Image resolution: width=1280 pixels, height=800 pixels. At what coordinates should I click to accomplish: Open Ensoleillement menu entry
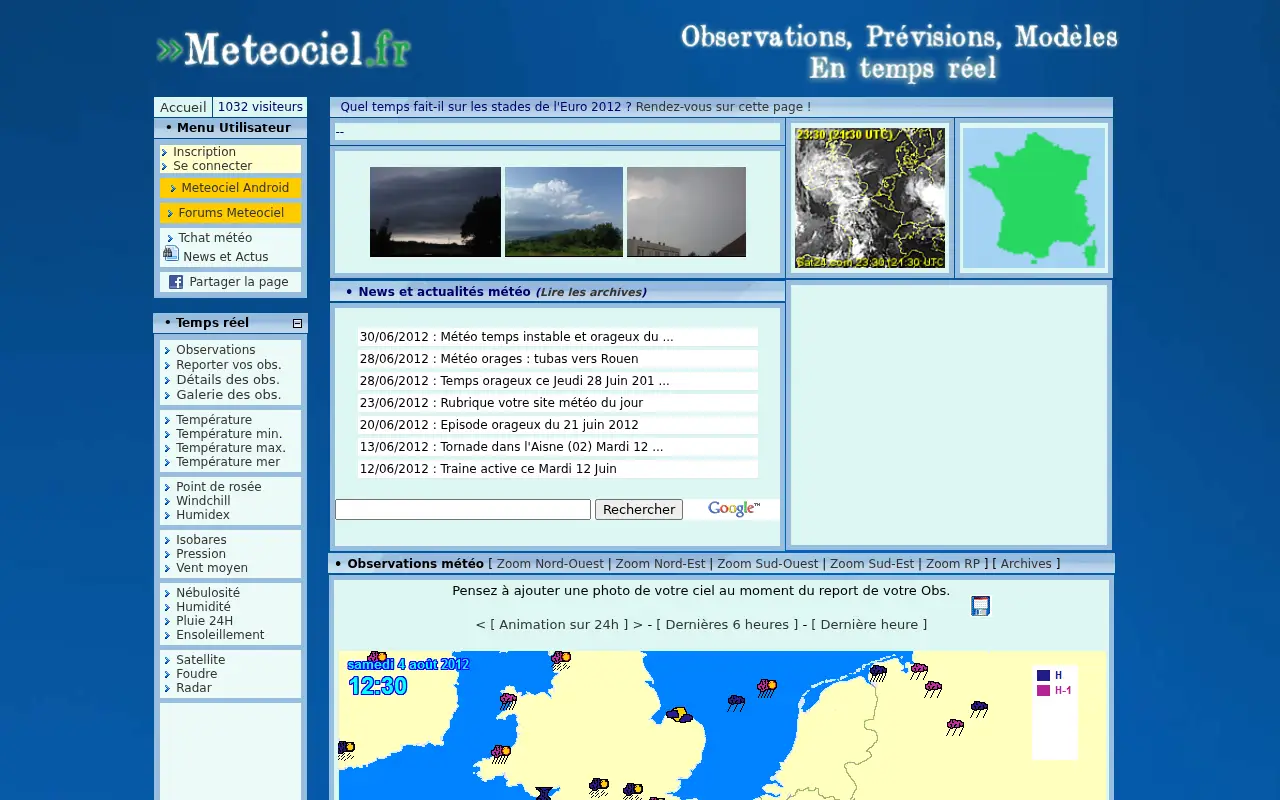point(220,635)
